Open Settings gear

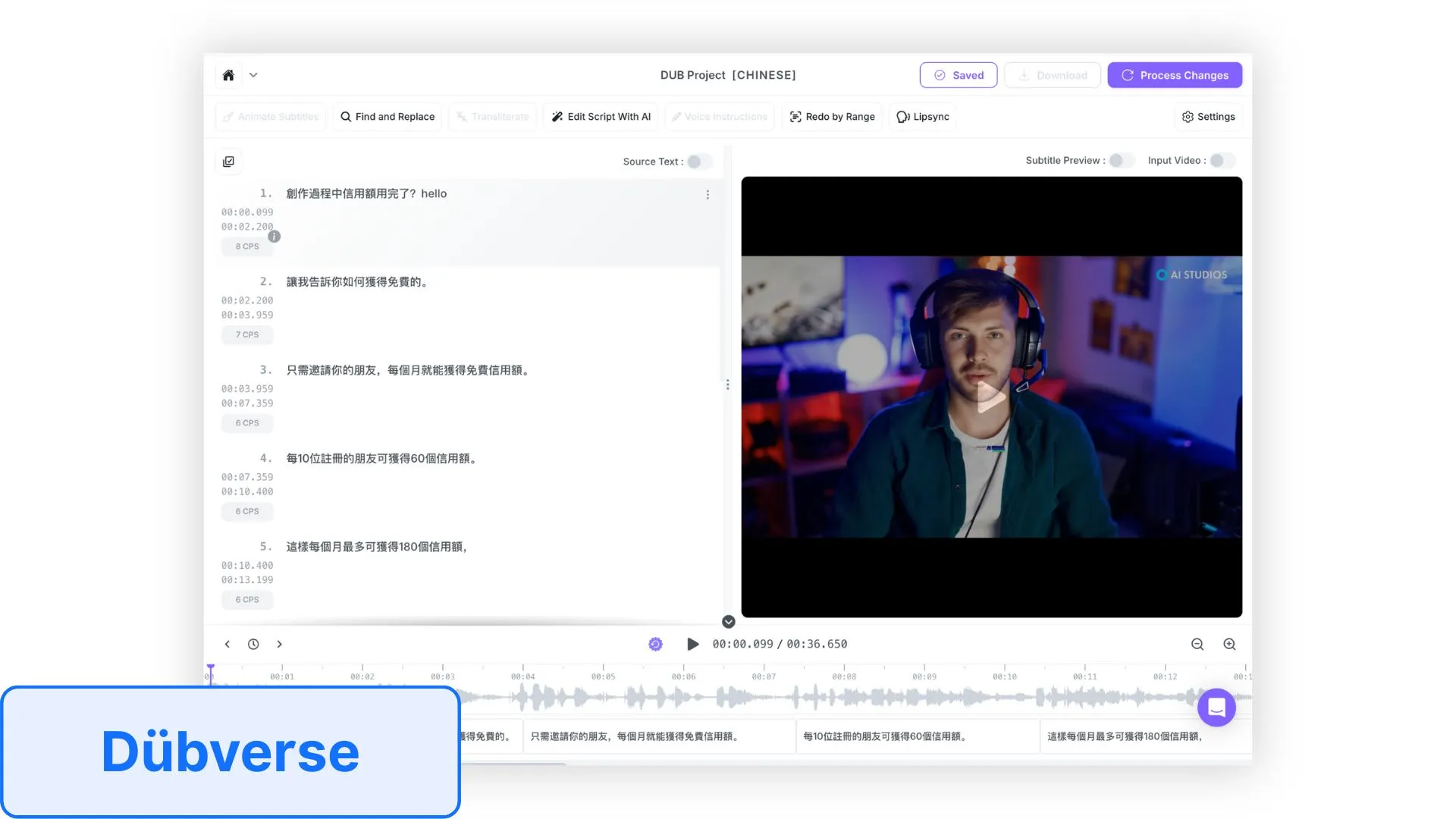(1208, 117)
